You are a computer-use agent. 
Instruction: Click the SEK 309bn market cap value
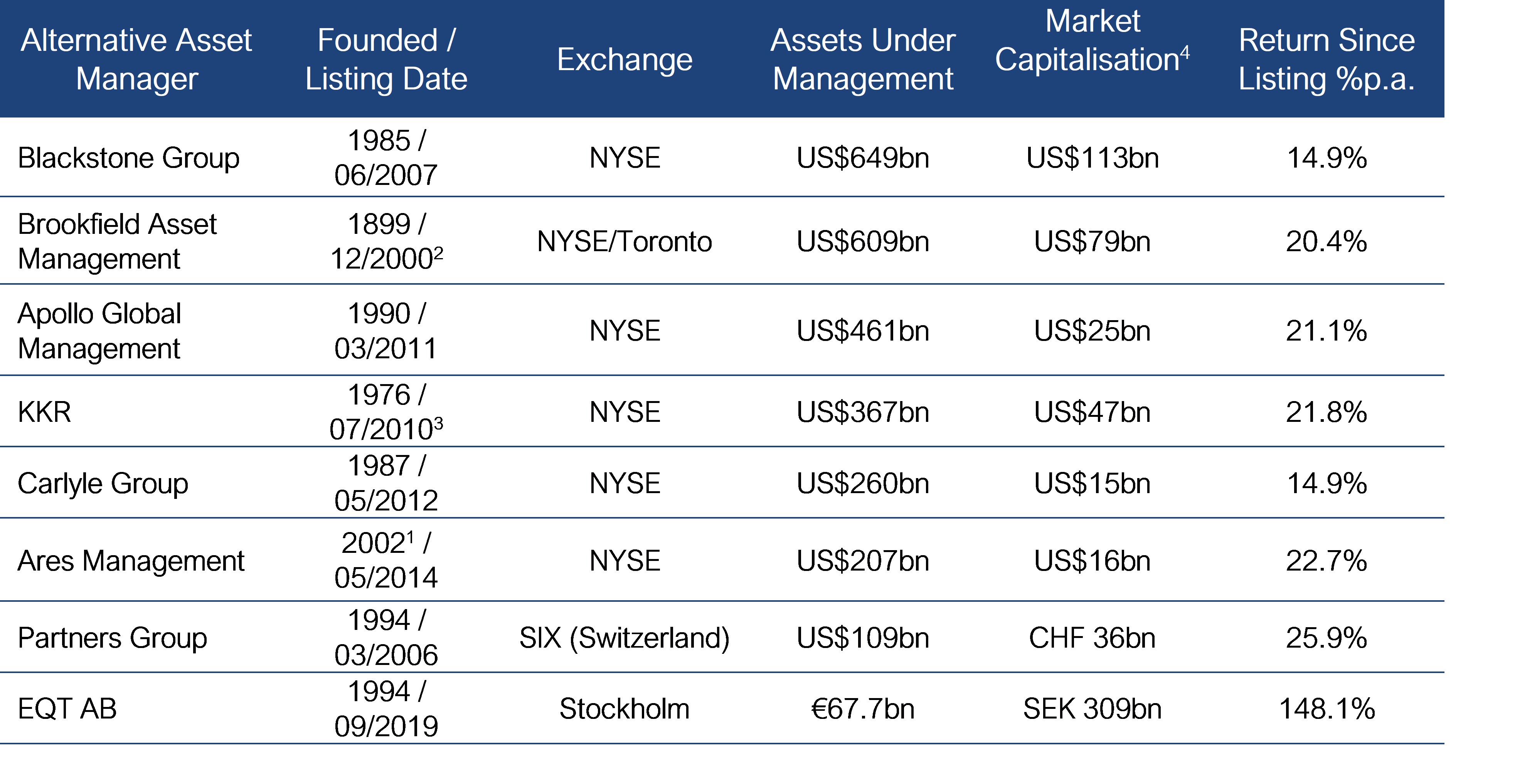click(x=1092, y=709)
